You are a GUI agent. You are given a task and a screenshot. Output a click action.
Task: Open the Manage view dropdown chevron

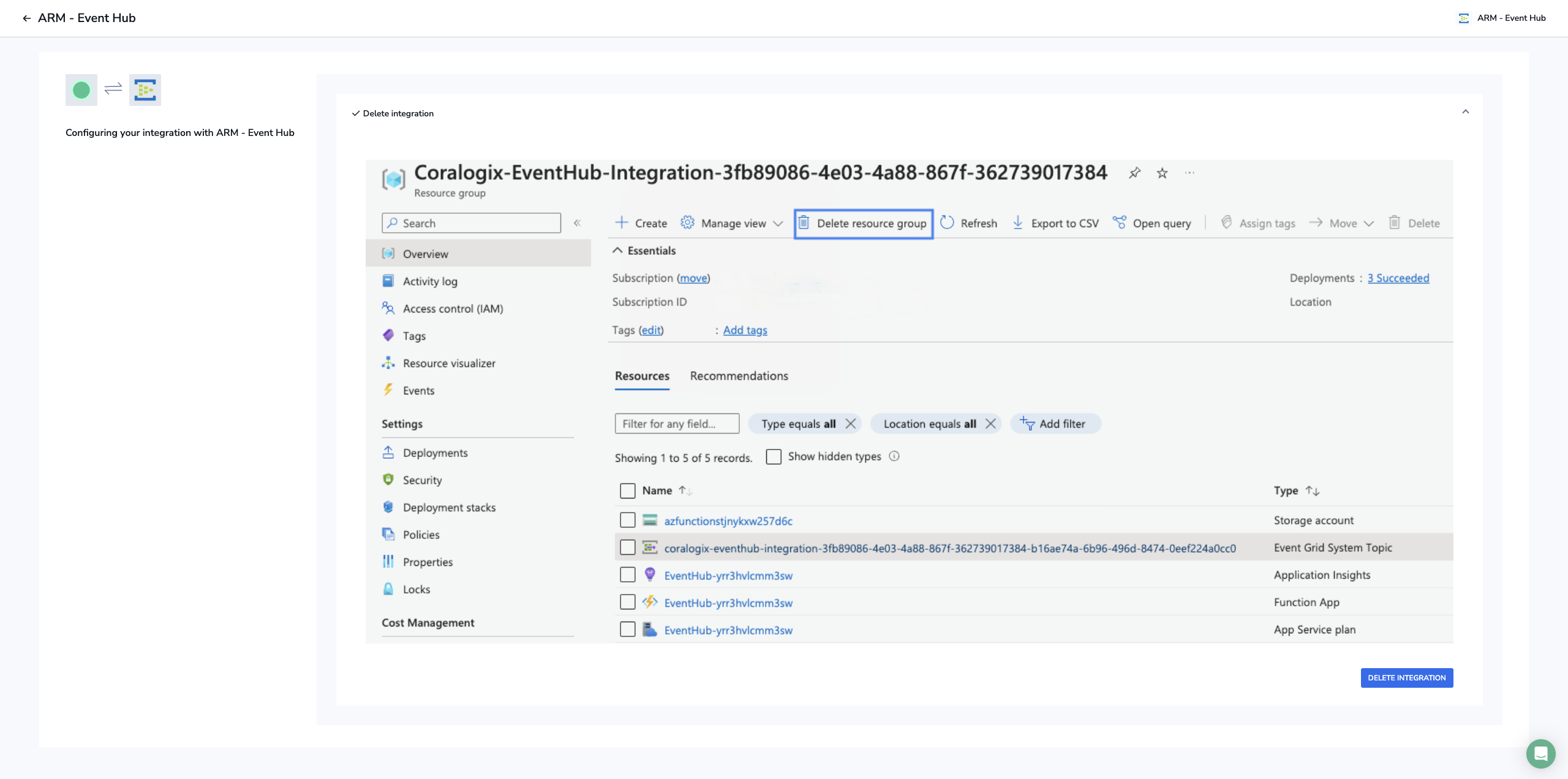point(778,224)
